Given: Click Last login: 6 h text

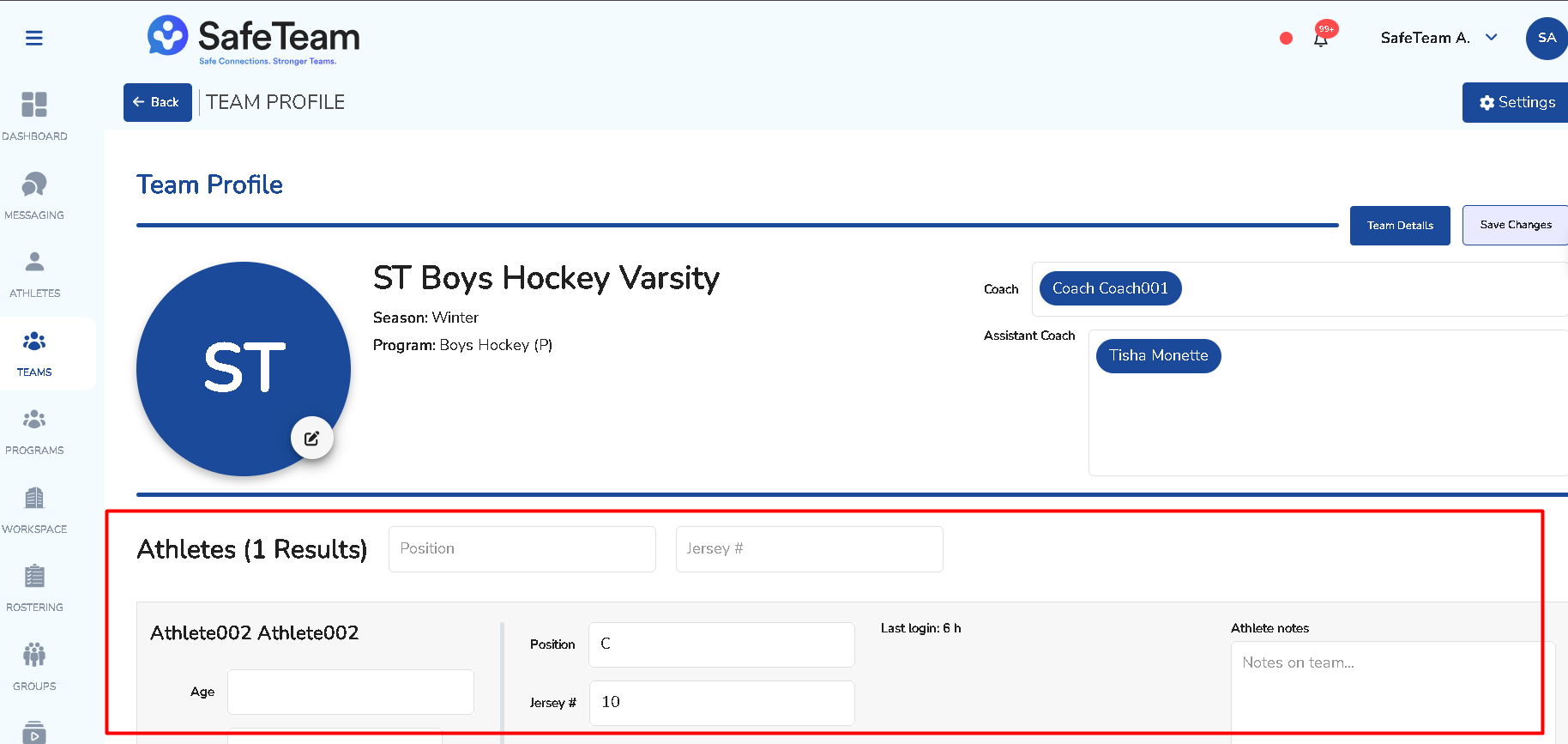Looking at the screenshot, I should (x=920, y=628).
